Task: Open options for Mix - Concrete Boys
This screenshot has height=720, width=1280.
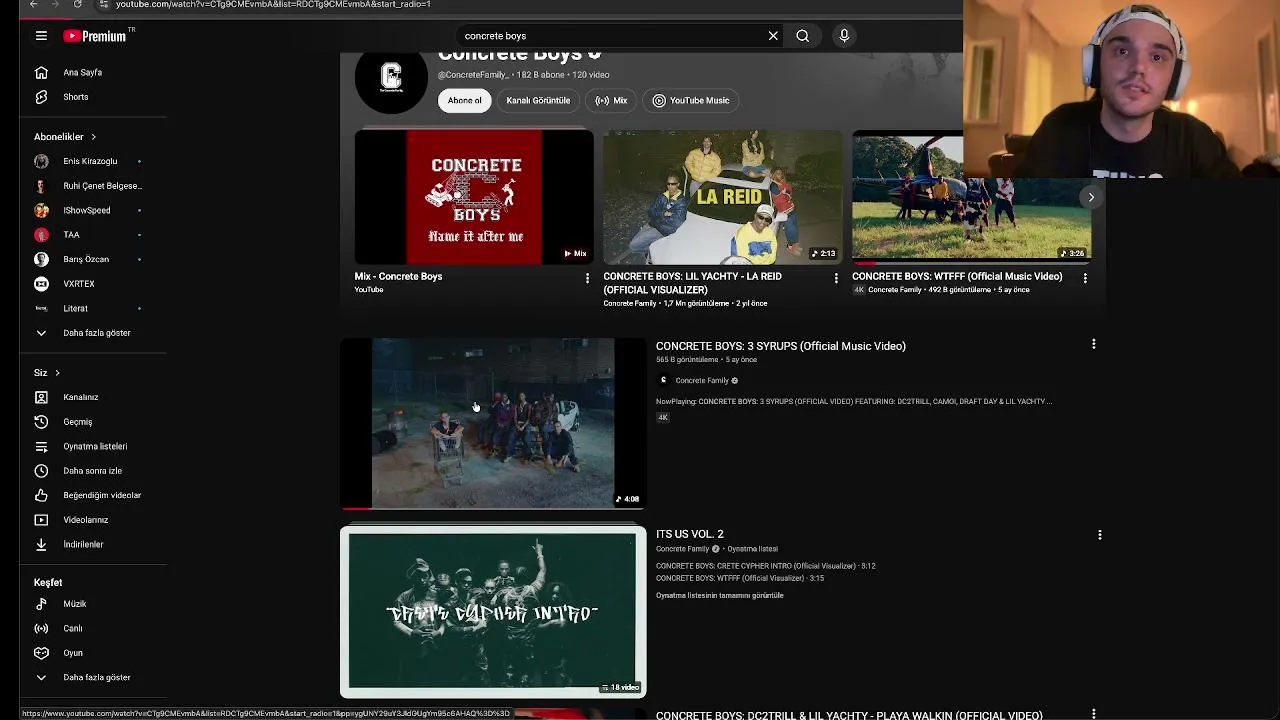Action: pos(587,278)
